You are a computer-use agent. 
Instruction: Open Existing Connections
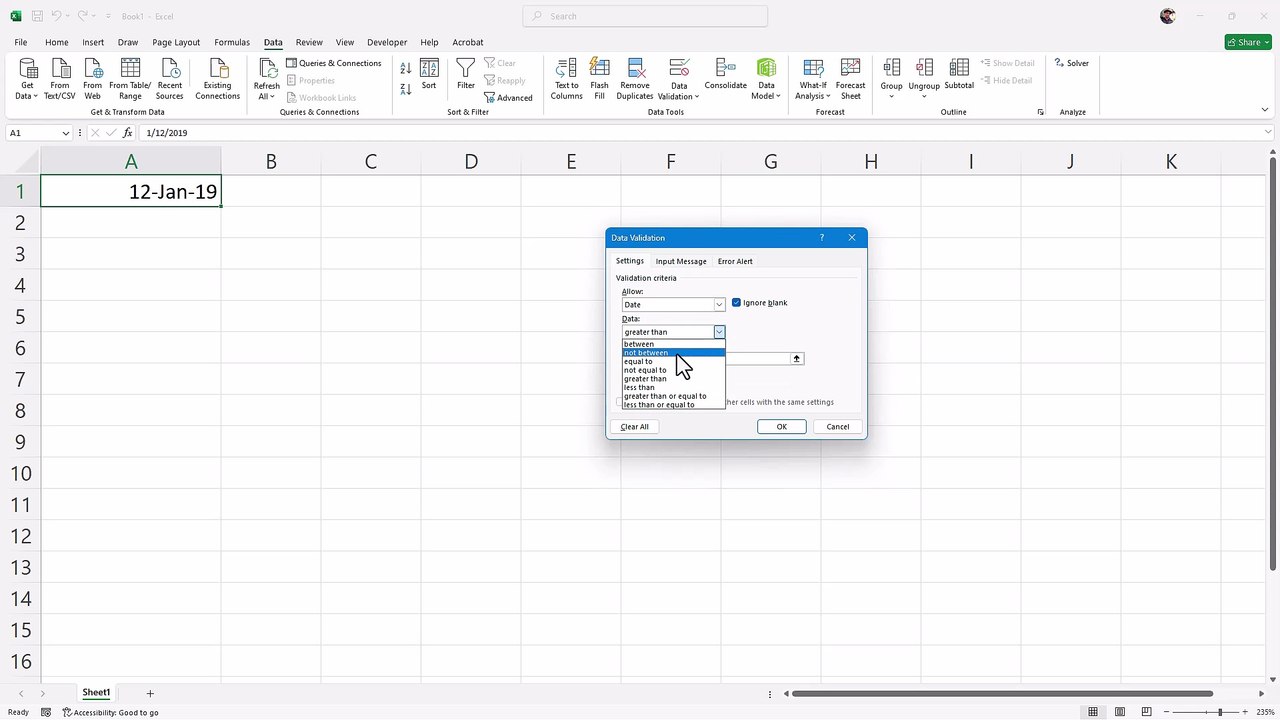coord(218,79)
